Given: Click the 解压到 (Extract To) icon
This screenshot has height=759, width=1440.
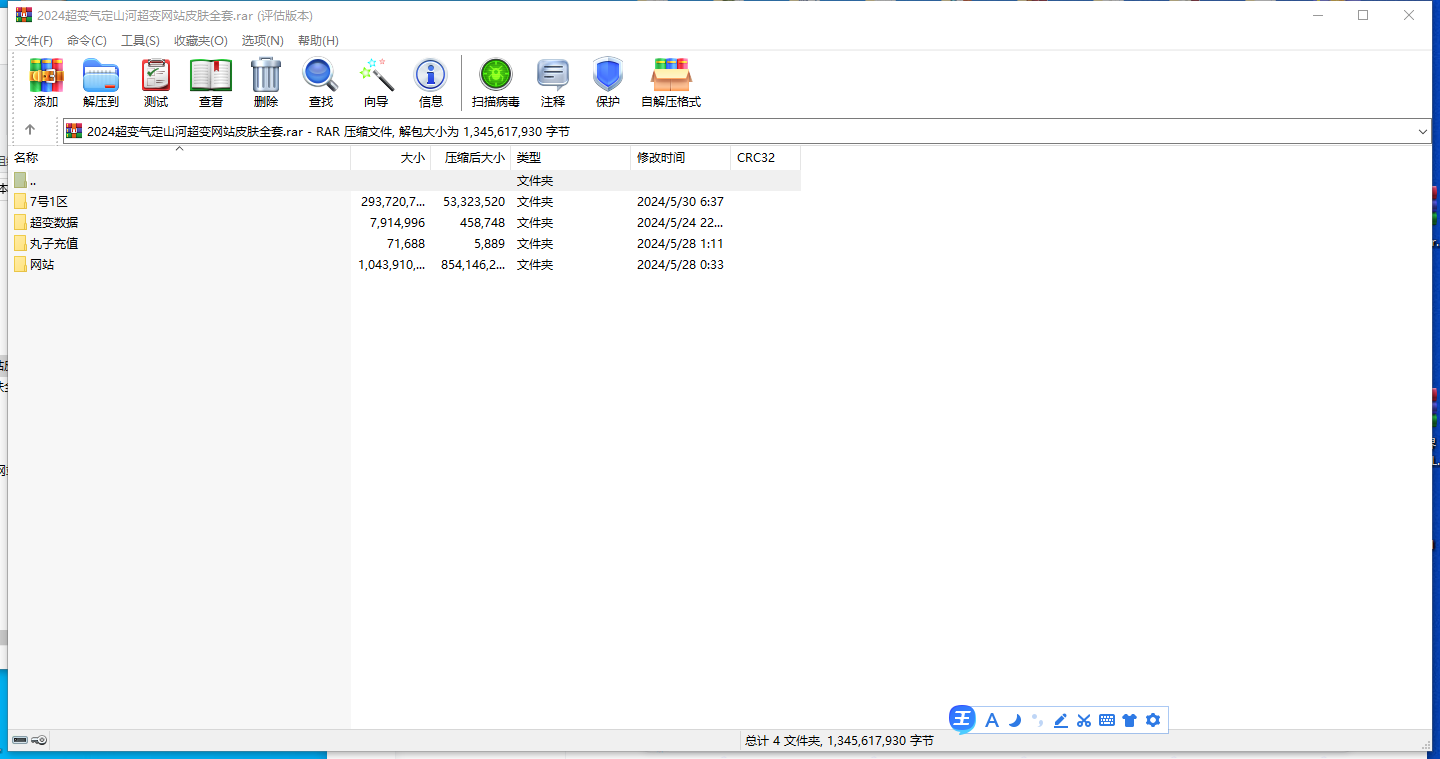Looking at the screenshot, I should (x=101, y=82).
